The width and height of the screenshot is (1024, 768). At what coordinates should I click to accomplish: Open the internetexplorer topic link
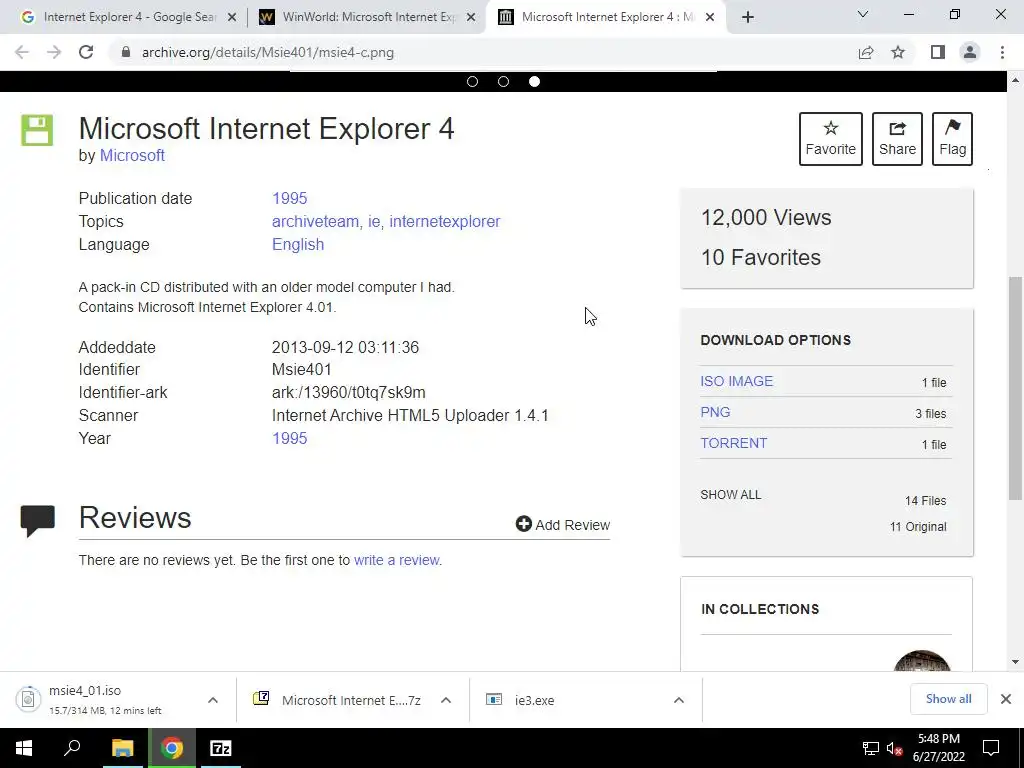click(x=445, y=221)
